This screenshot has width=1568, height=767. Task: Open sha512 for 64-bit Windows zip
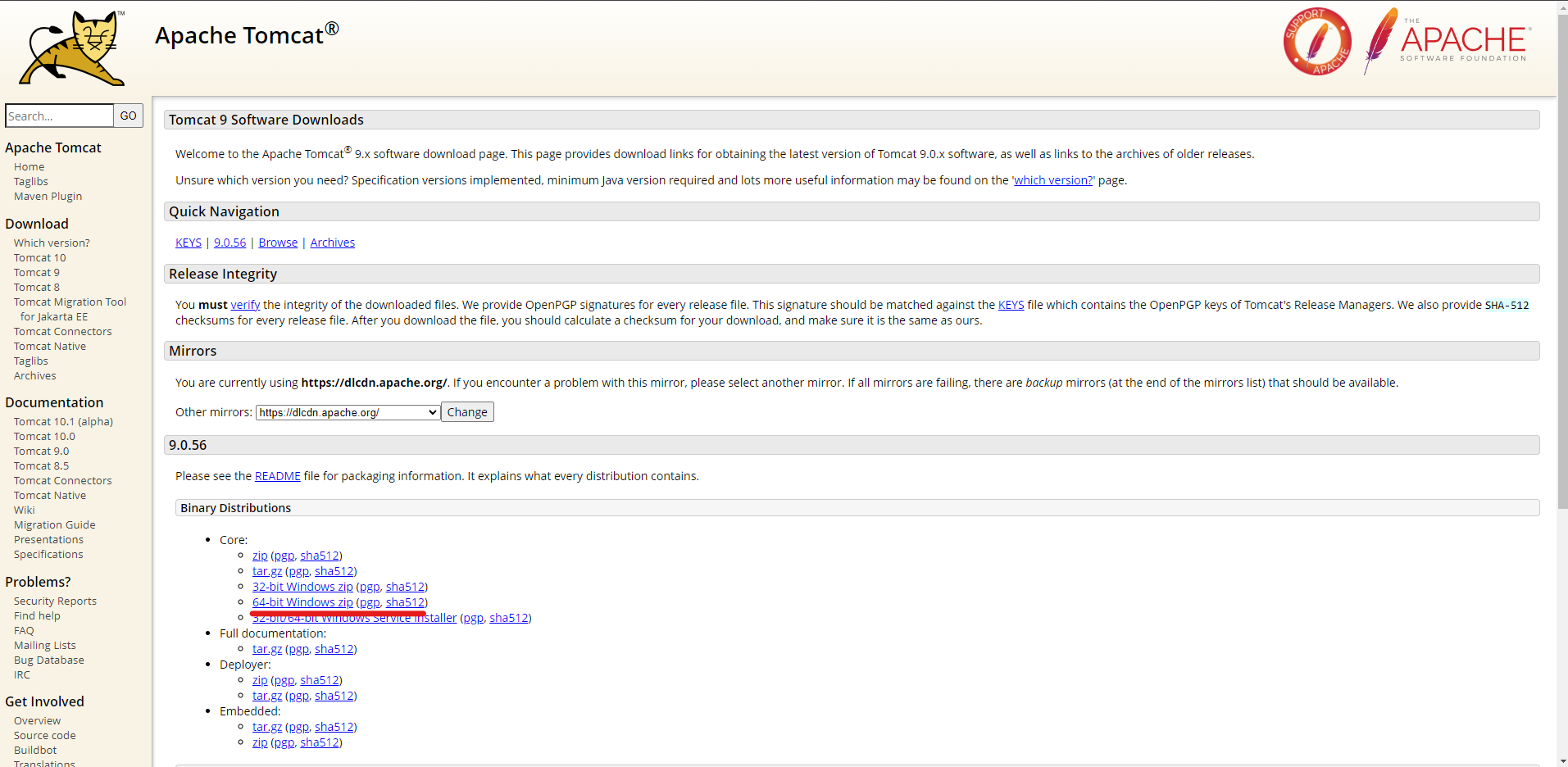[x=405, y=602]
